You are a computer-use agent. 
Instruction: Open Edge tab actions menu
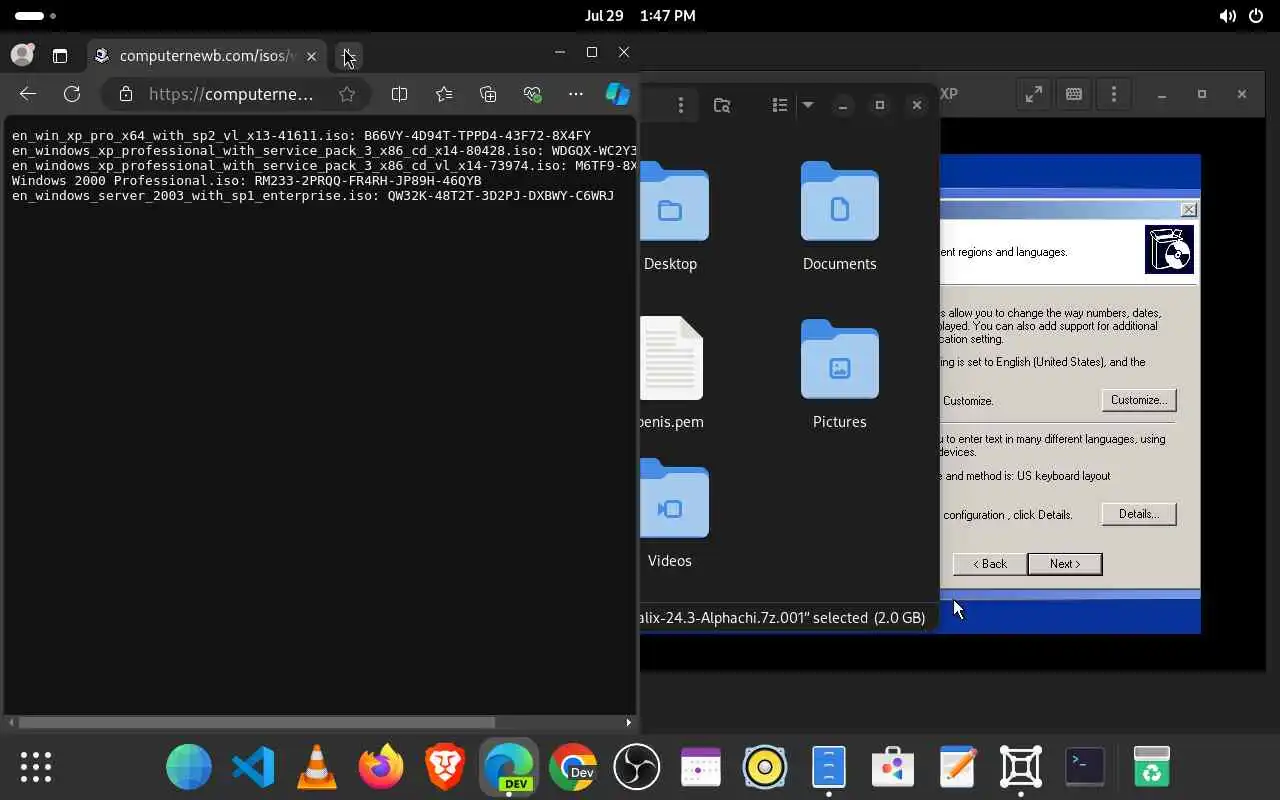pos(60,56)
